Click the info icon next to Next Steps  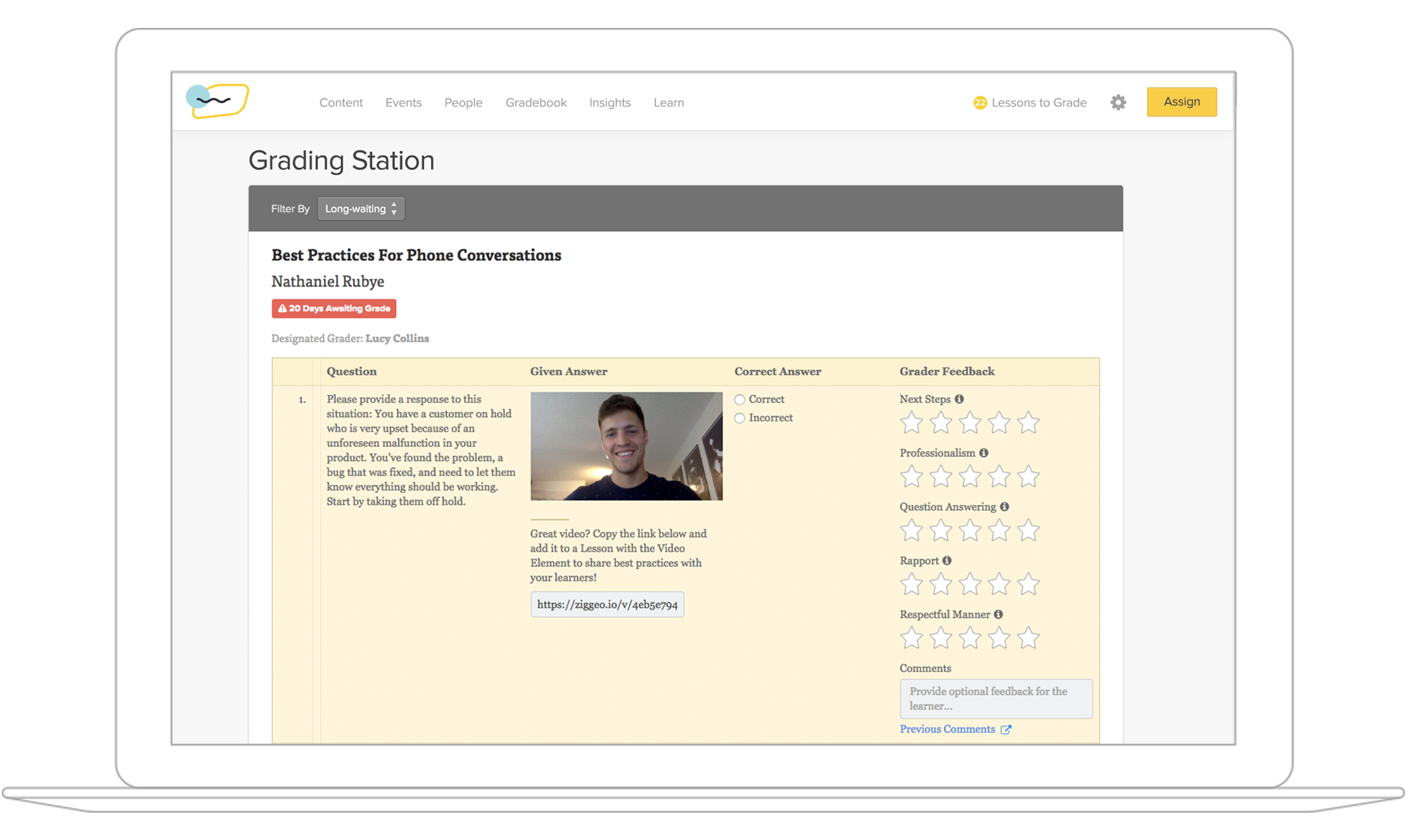[959, 399]
